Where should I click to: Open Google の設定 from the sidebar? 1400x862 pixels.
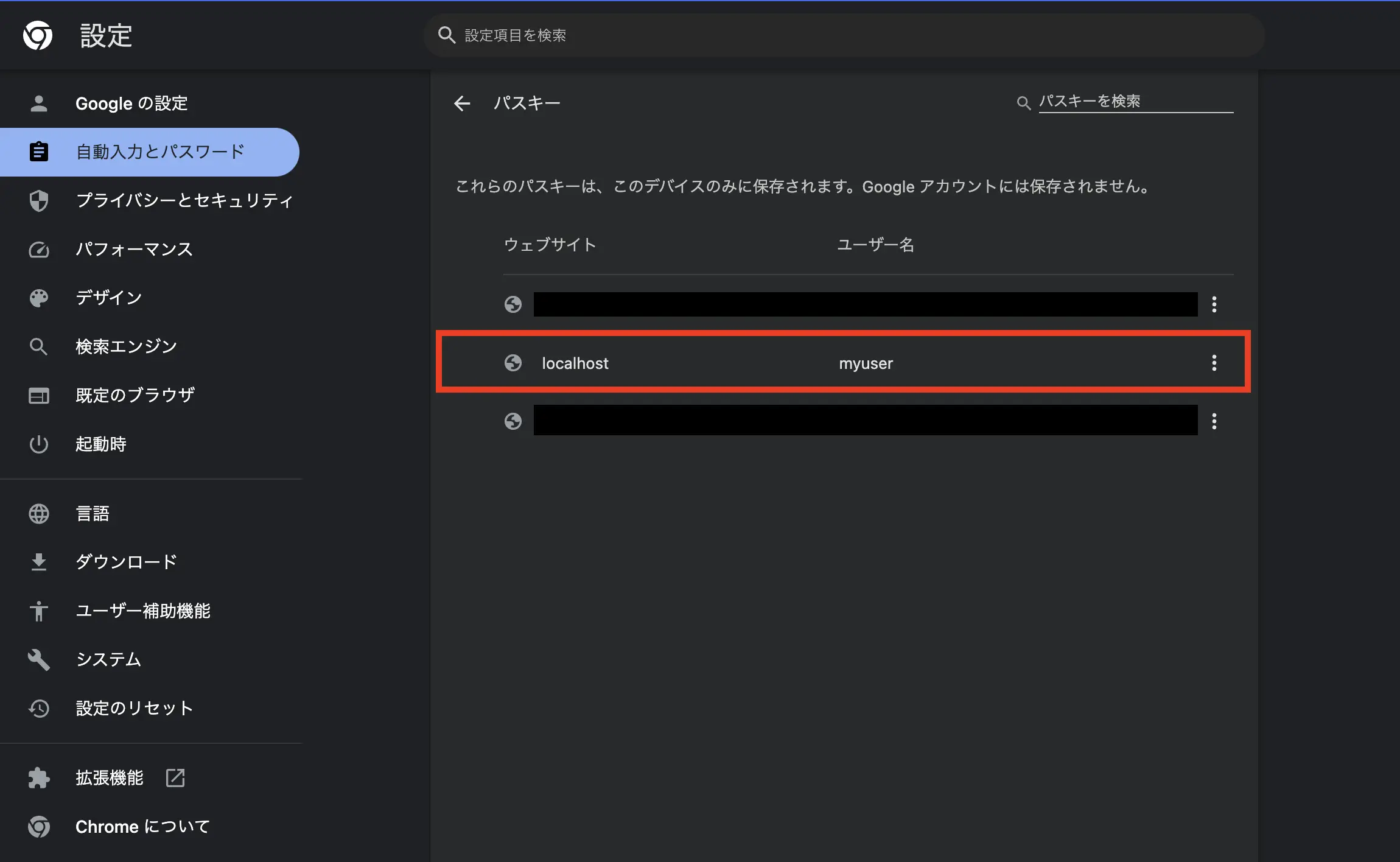[x=131, y=103]
